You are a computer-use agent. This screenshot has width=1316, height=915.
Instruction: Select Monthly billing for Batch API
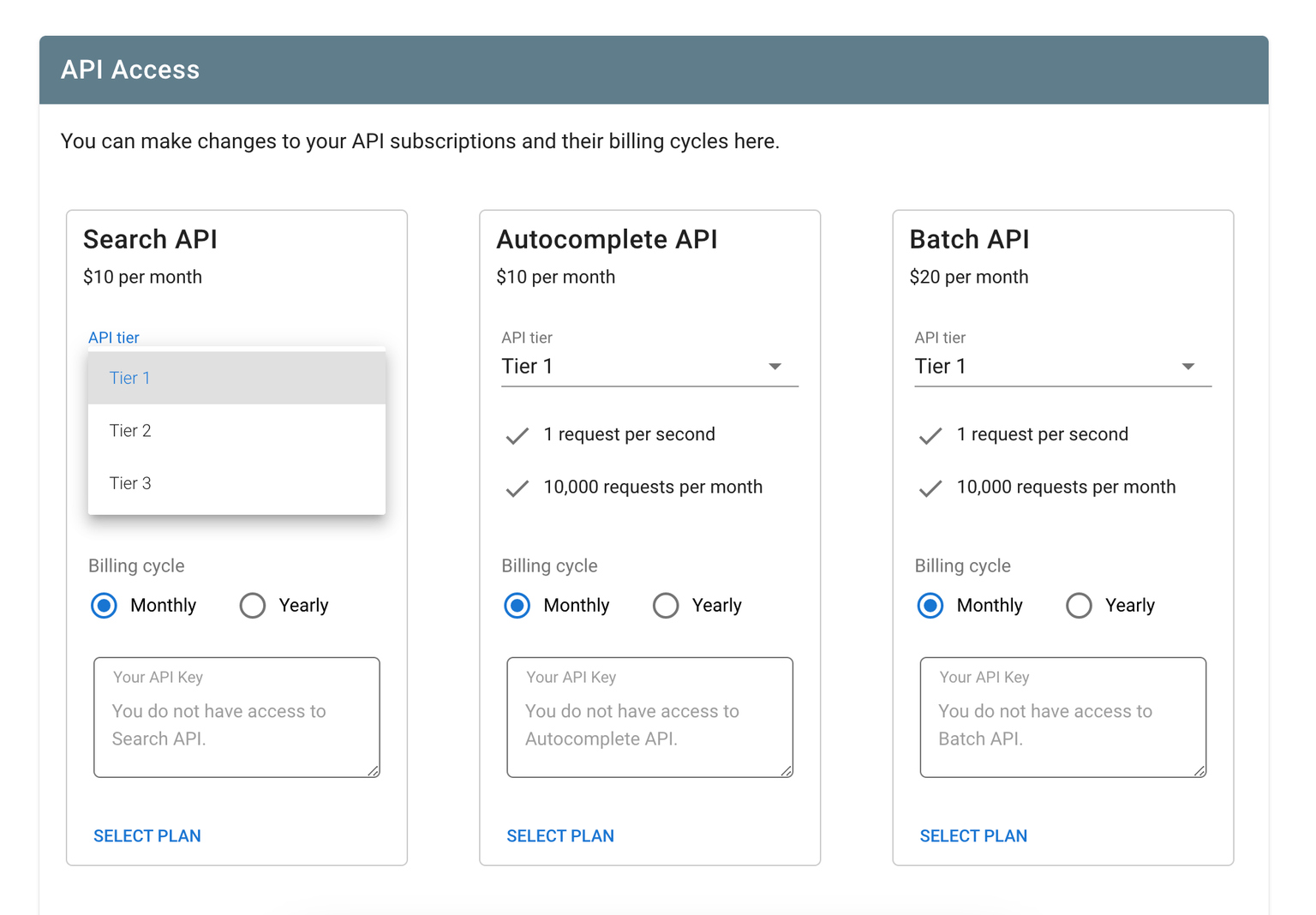(930, 606)
